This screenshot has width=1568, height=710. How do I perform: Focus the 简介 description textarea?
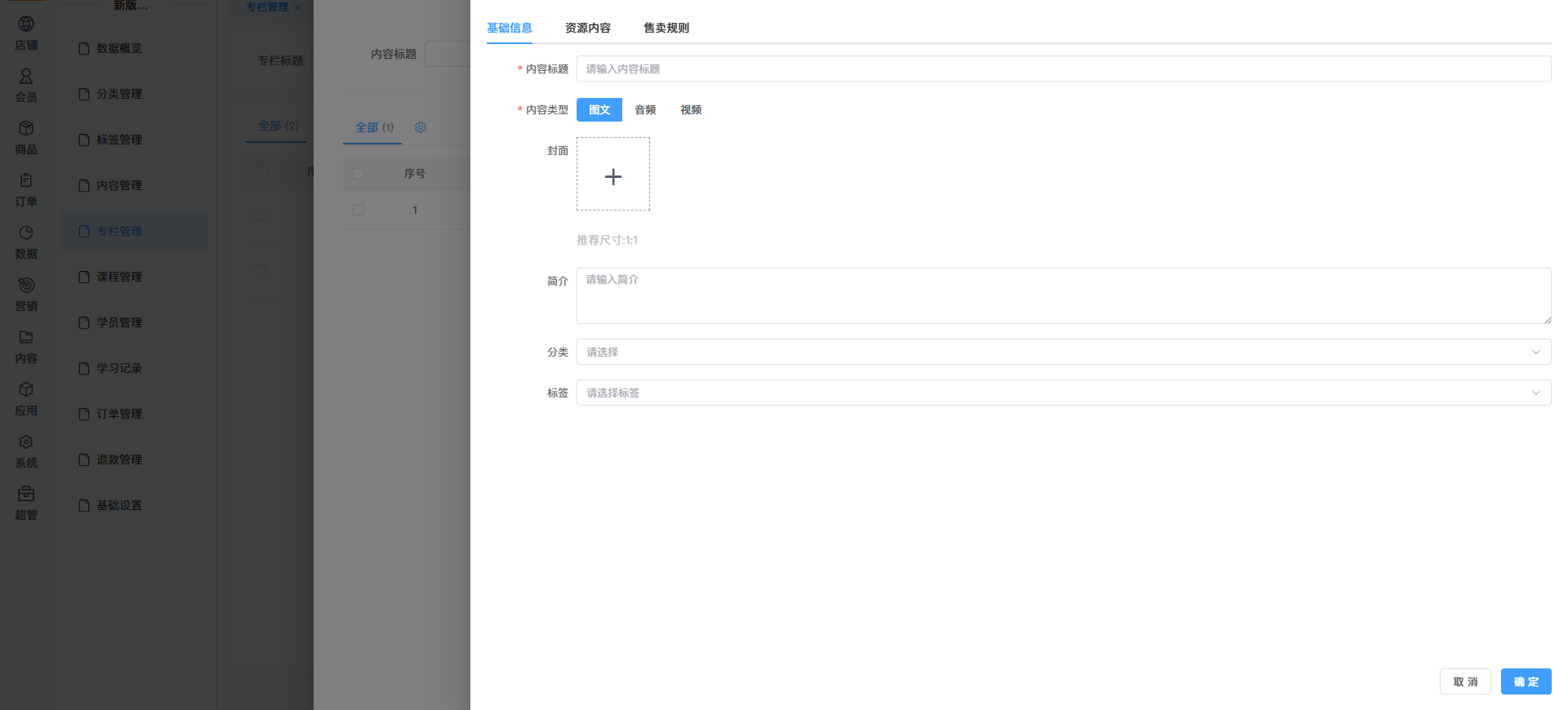coord(1063,295)
